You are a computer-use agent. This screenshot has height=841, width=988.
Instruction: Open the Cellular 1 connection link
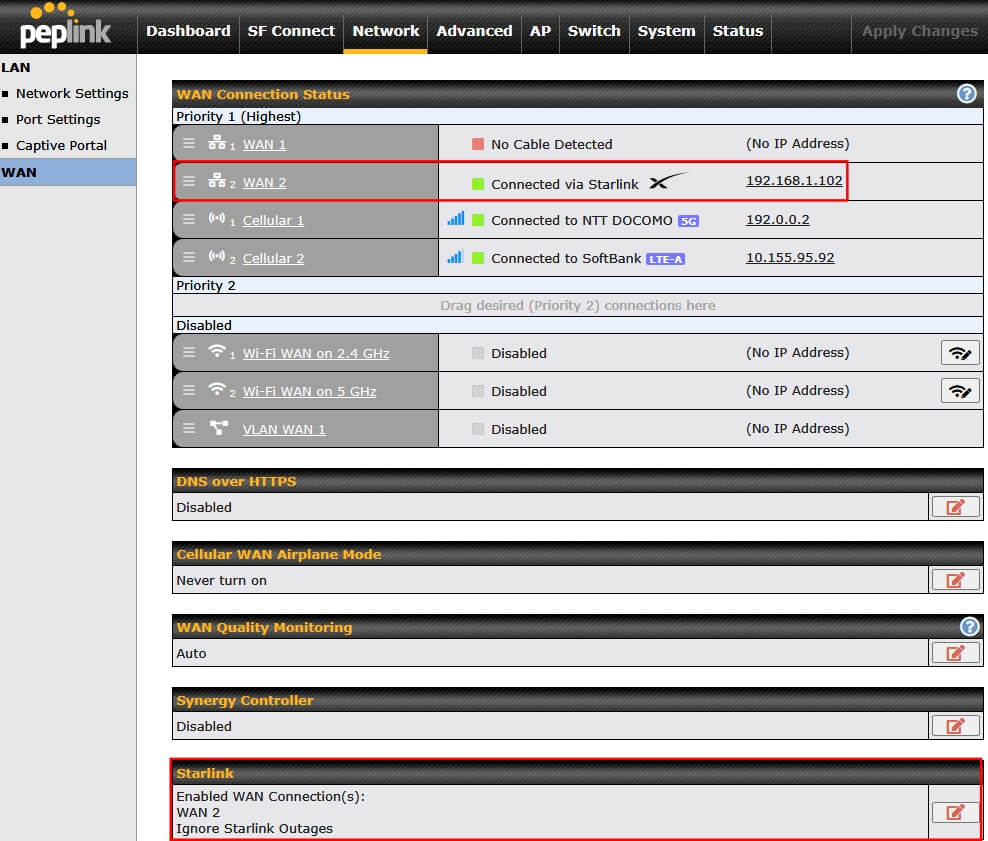[273, 220]
